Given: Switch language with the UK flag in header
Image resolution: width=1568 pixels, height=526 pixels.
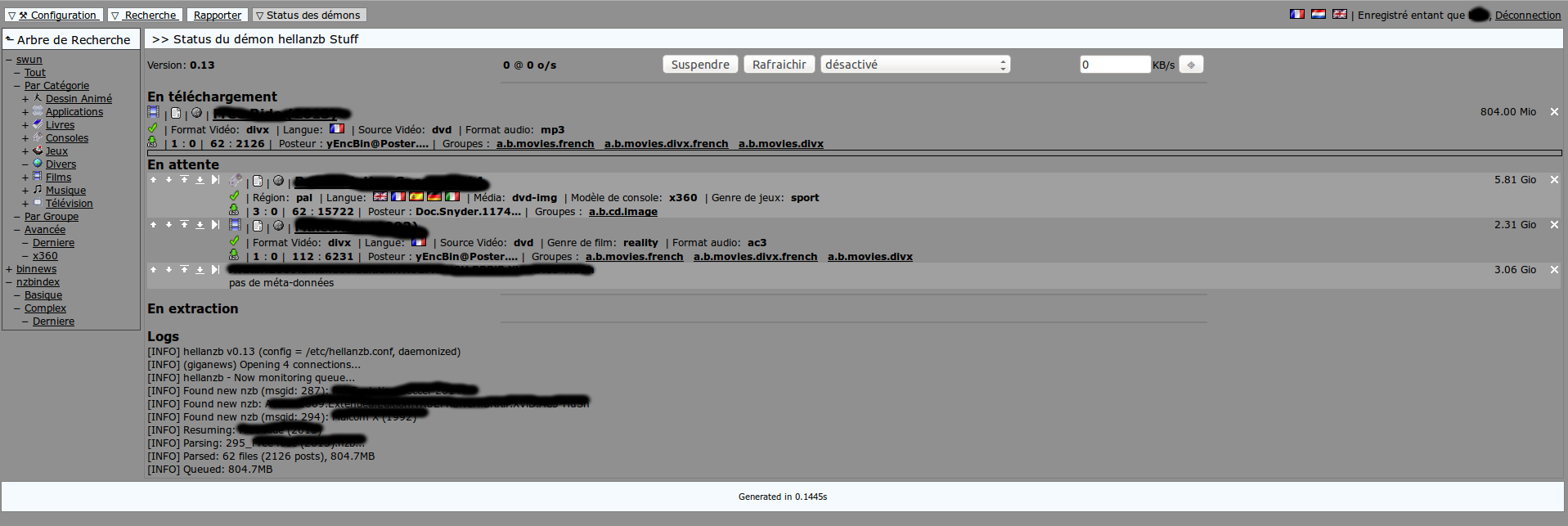Looking at the screenshot, I should point(1340,14).
